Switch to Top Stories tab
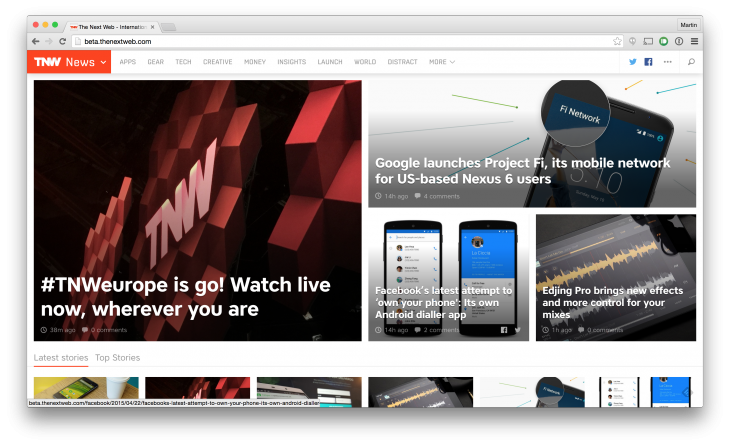This screenshot has width=730, height=446. [x=117, y=358]
